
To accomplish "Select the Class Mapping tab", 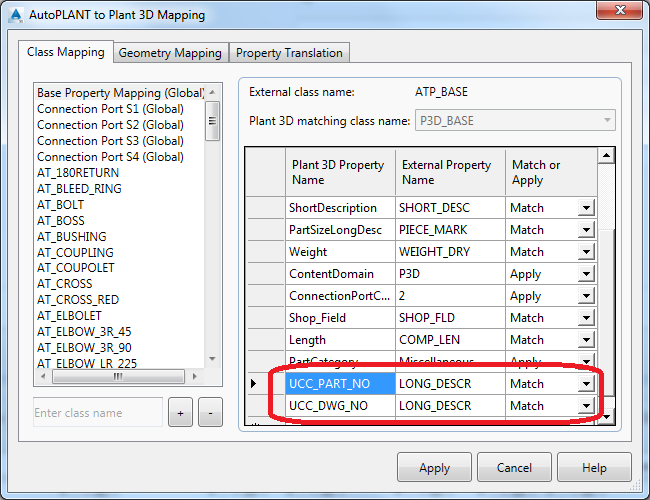I will (x=65, y=52).
